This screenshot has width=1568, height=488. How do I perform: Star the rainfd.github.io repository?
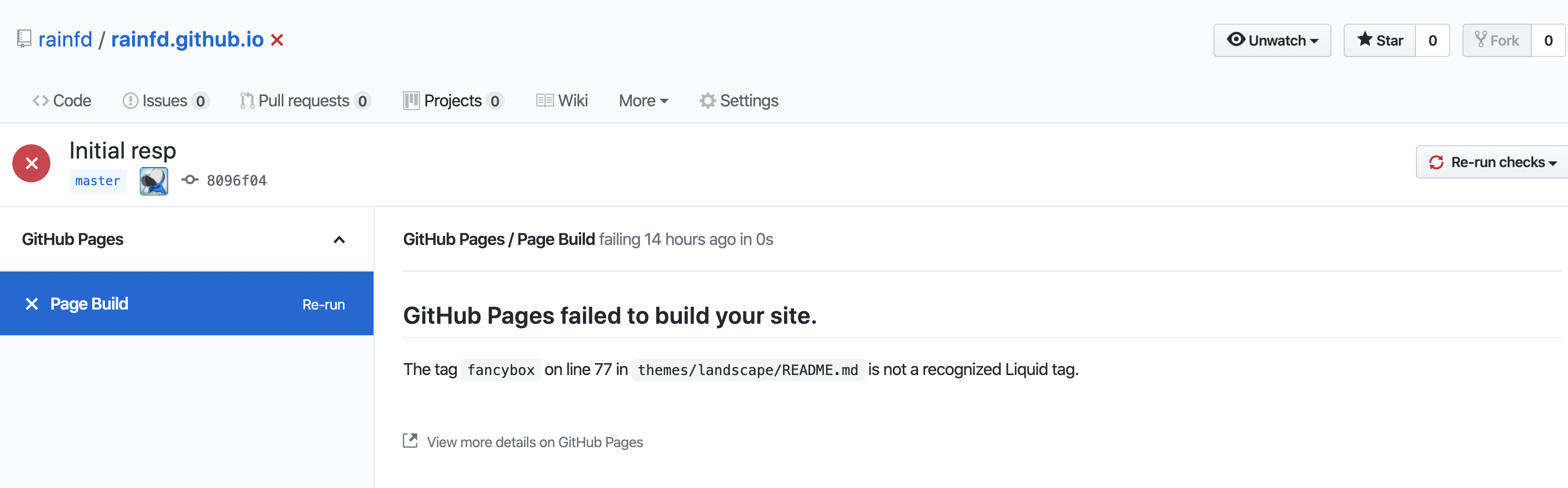coord(1379,39)
